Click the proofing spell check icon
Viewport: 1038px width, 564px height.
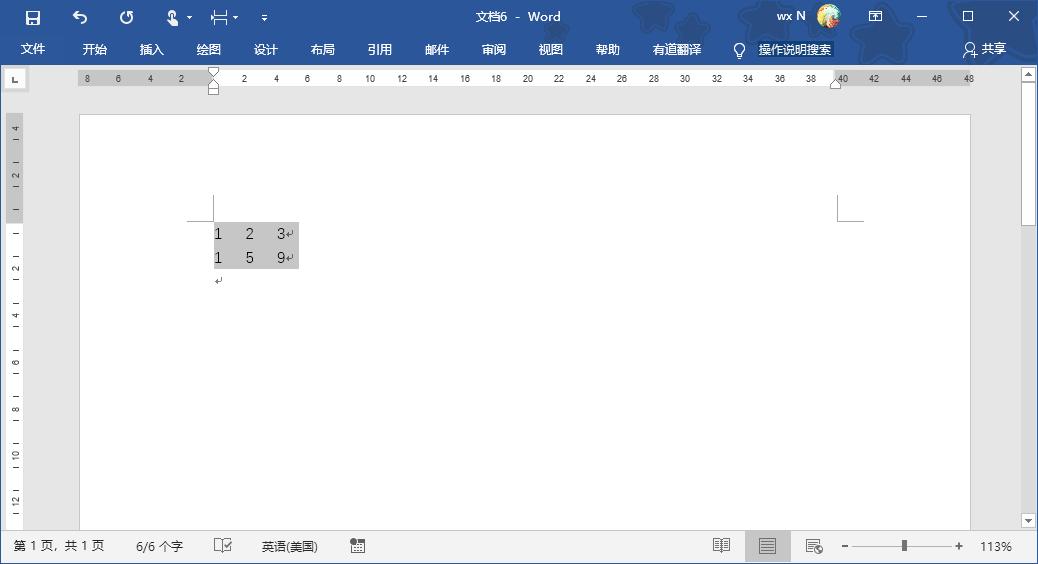point(223,545)
